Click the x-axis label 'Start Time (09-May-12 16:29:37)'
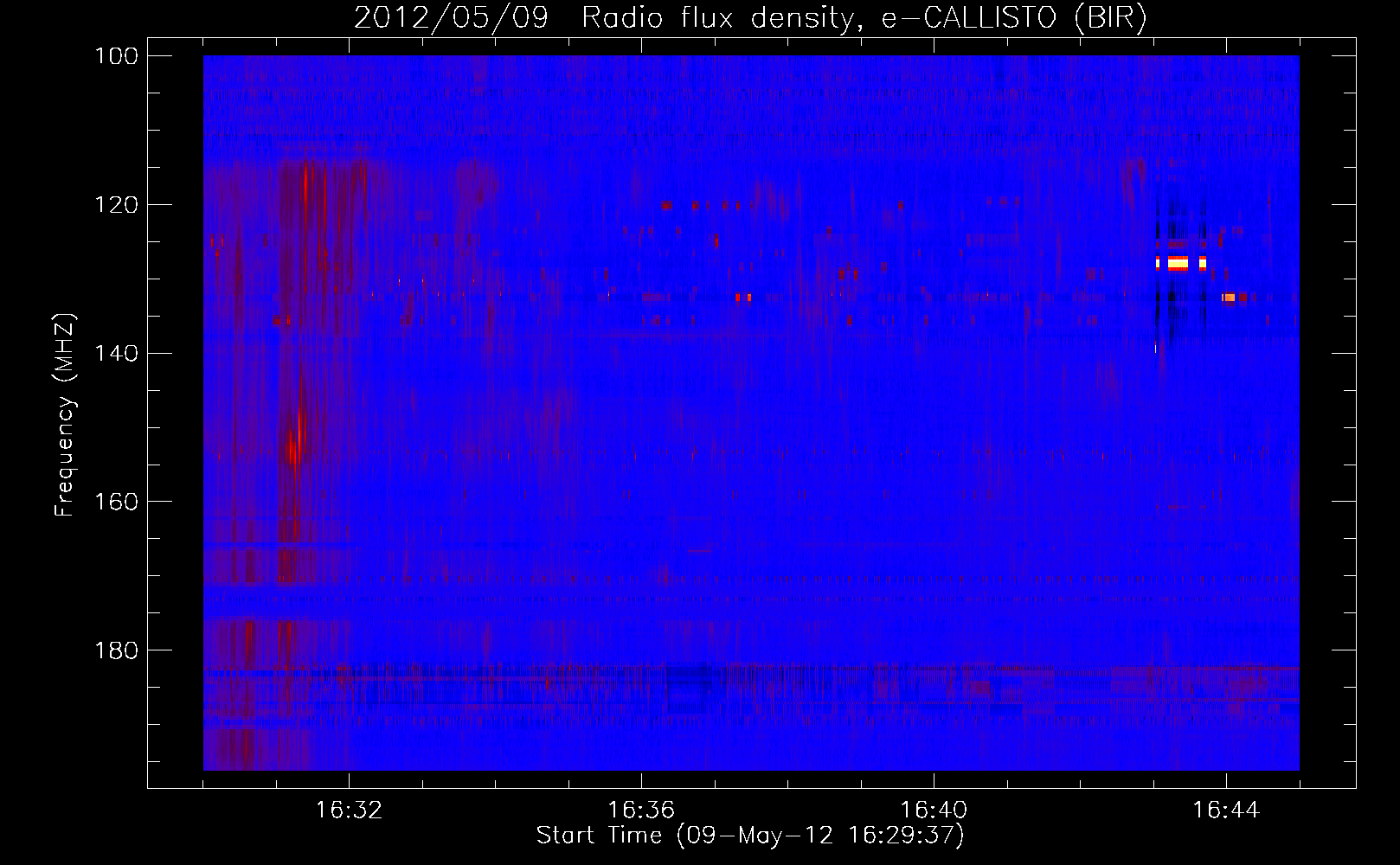1400x865 pixels. click(x=749, y=836)
